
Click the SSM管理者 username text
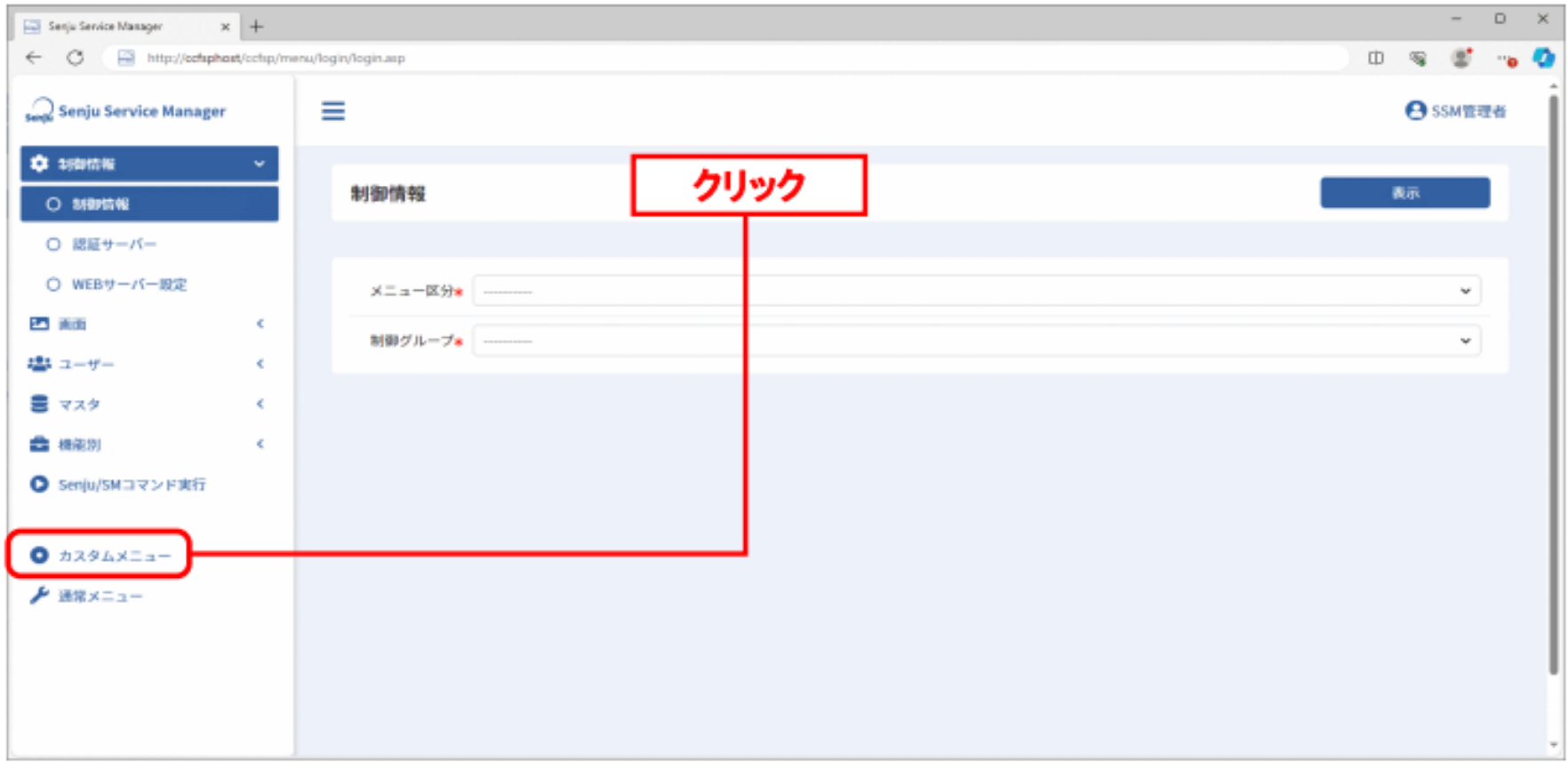tap(1468, 111)
